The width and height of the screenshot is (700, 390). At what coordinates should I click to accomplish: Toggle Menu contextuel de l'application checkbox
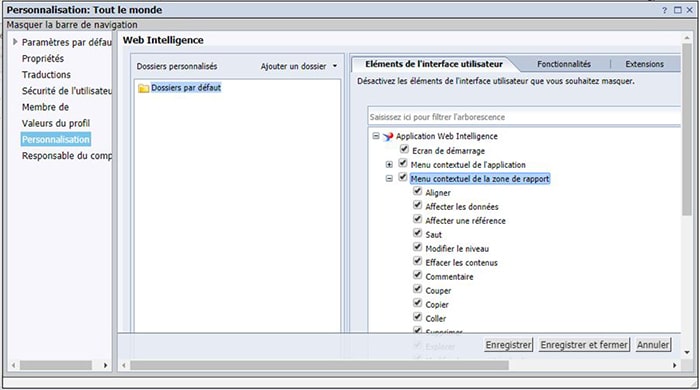click(403, 163)
